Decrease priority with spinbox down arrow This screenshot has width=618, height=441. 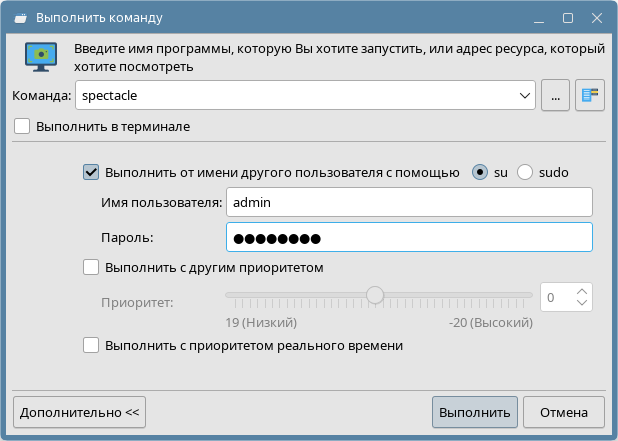pos(584,303)
